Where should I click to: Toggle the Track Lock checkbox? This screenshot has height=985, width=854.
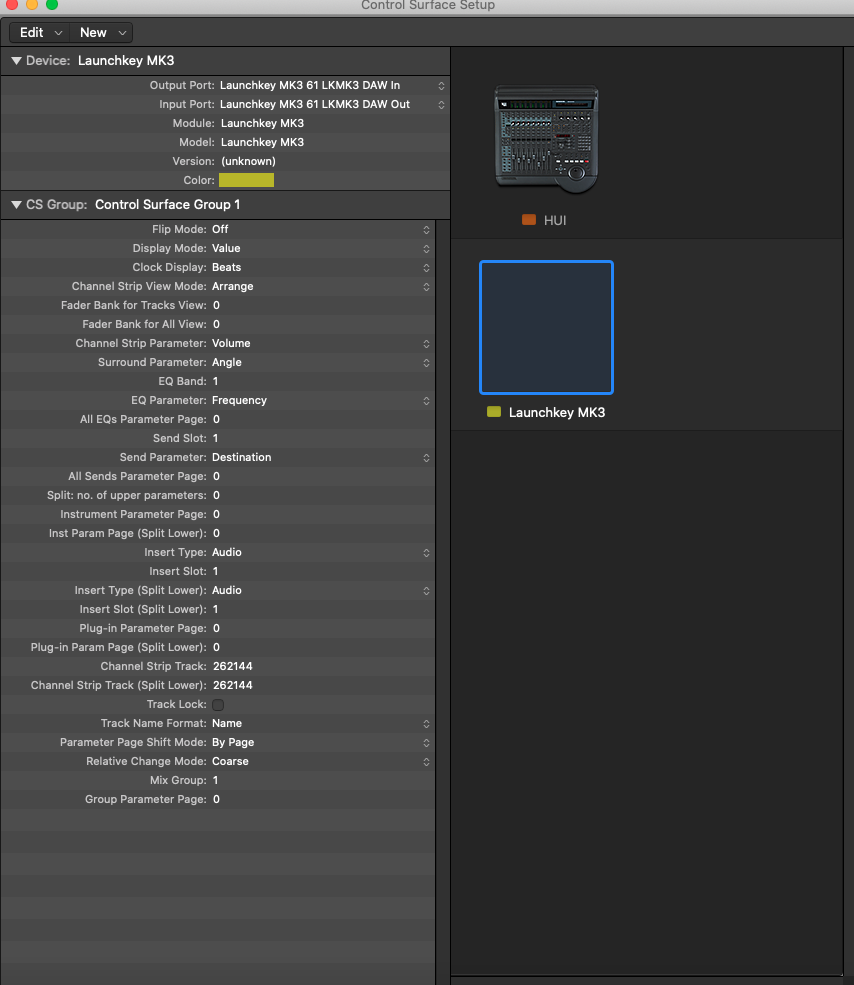point(218,705)
